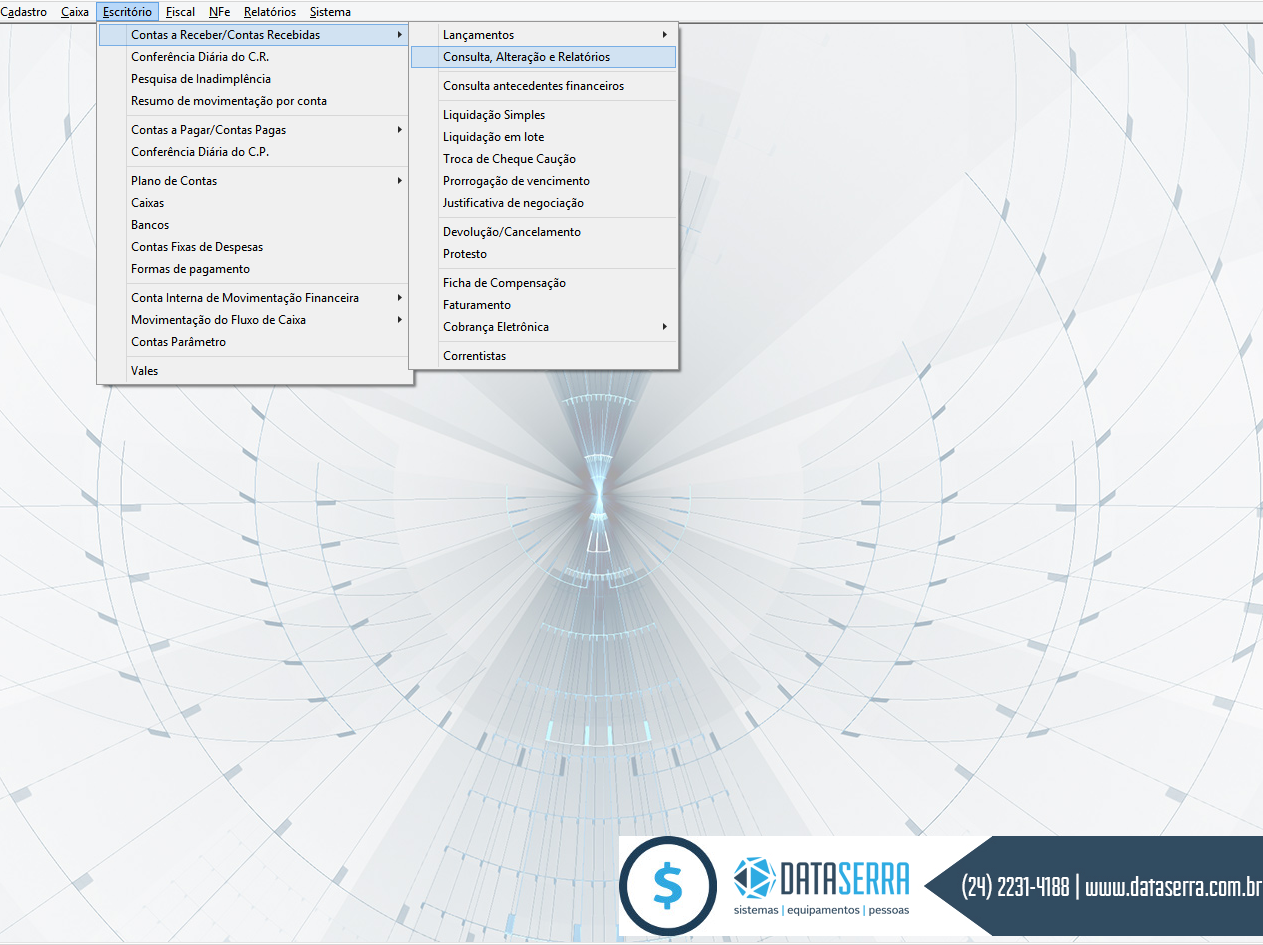Click the Lançamentos submenu arrow
The width and height of the screenshot is (1263, 945).
[665, 35]
